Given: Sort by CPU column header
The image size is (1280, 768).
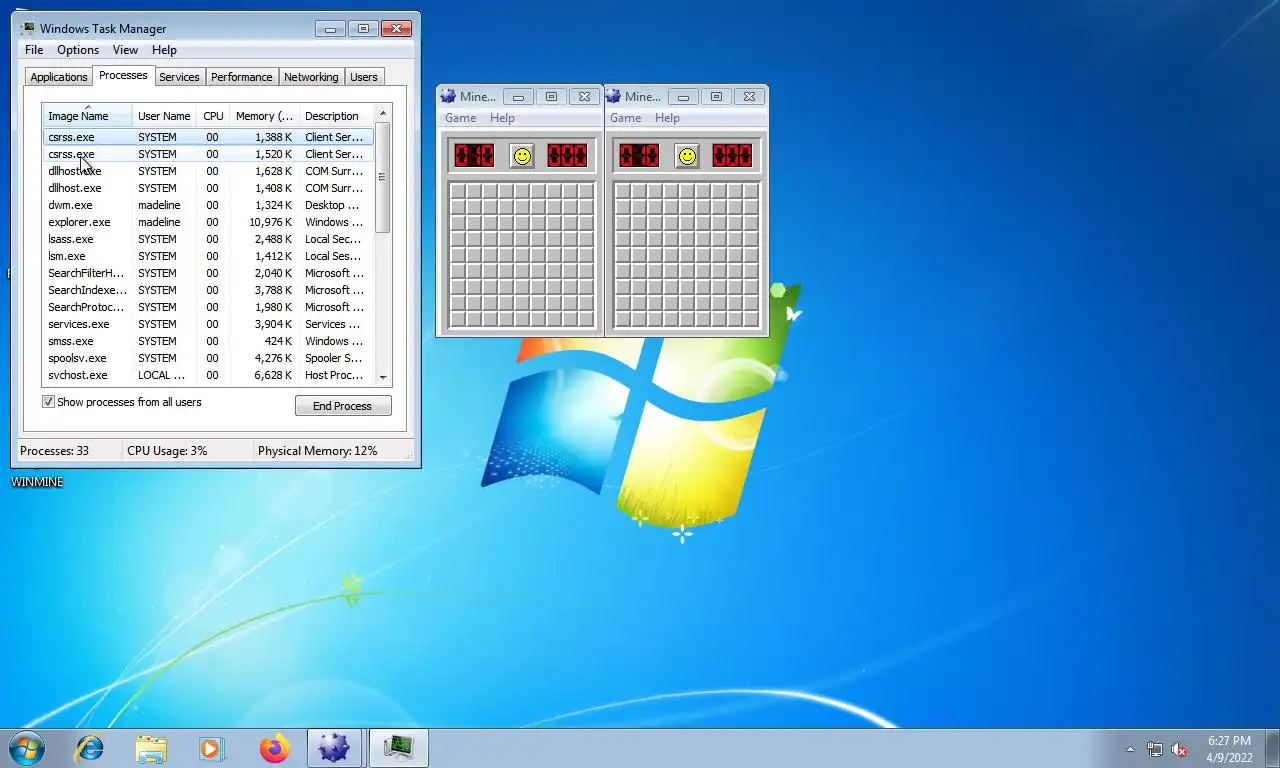Looking at the screenshot, I should (x=213, y=116).
